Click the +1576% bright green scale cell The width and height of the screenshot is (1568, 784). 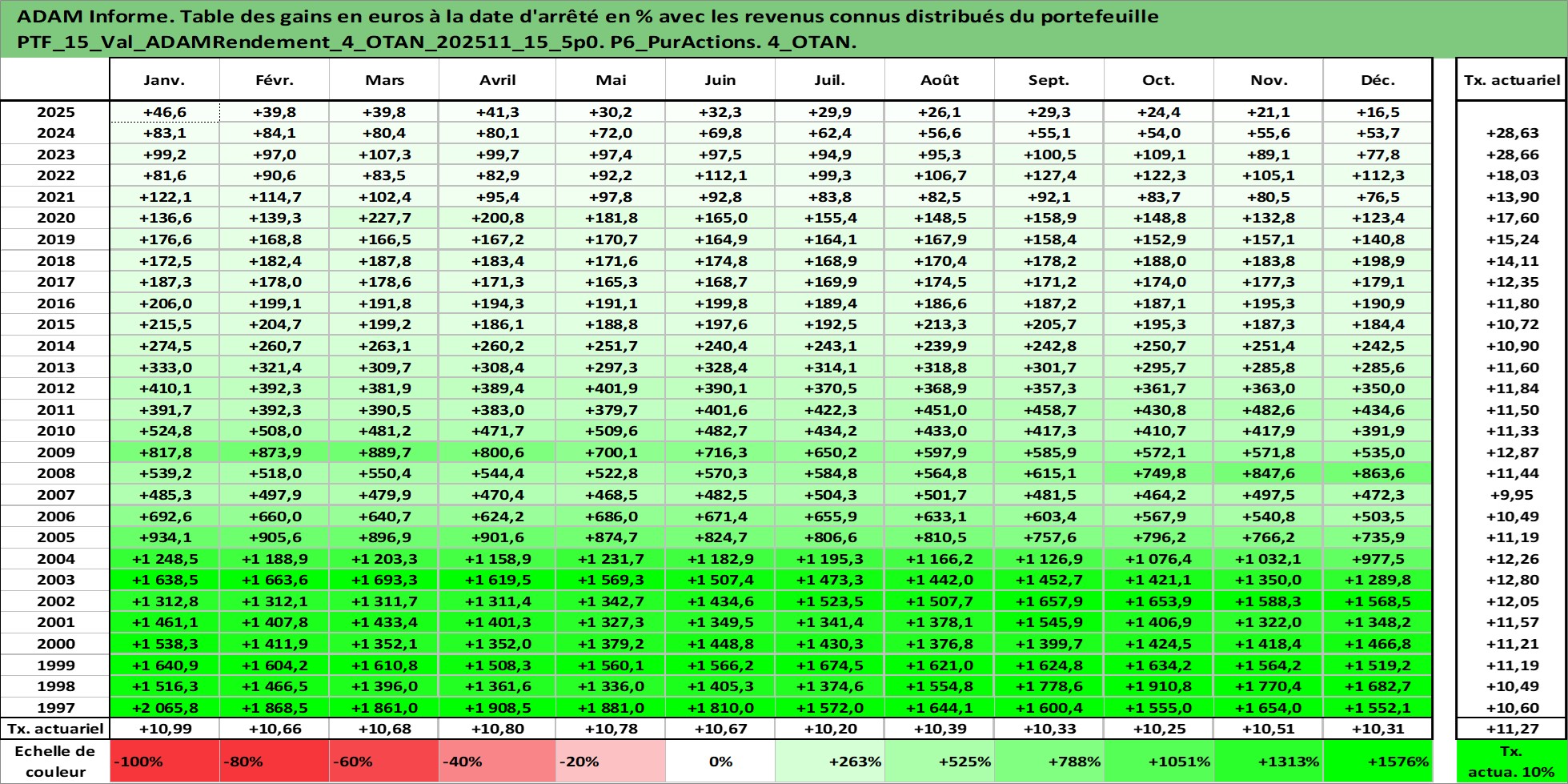click(1378, 762)
